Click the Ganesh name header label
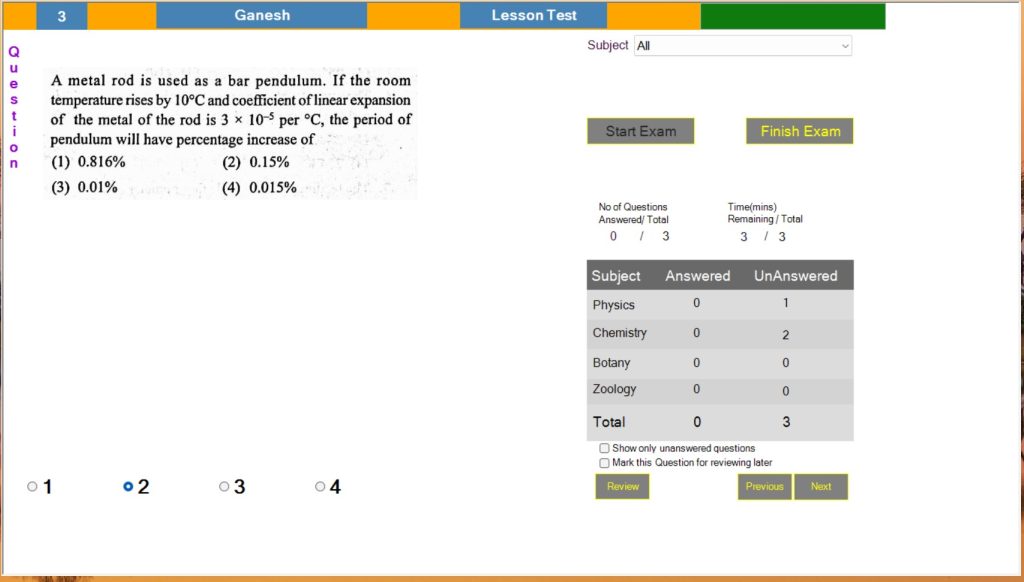Screen dimensions: 1024x582 pyautogui.click(x=261, y=16)
